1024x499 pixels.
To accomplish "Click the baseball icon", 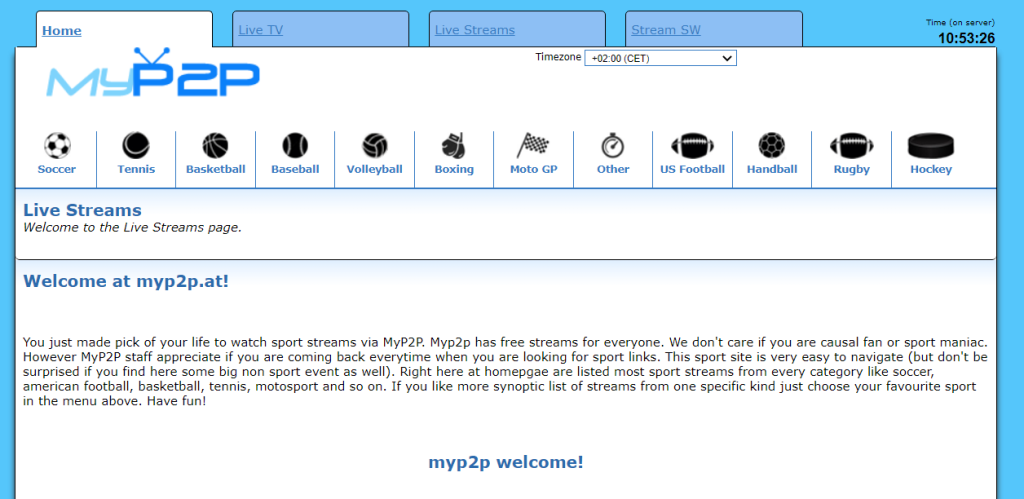I will point(295,146).
